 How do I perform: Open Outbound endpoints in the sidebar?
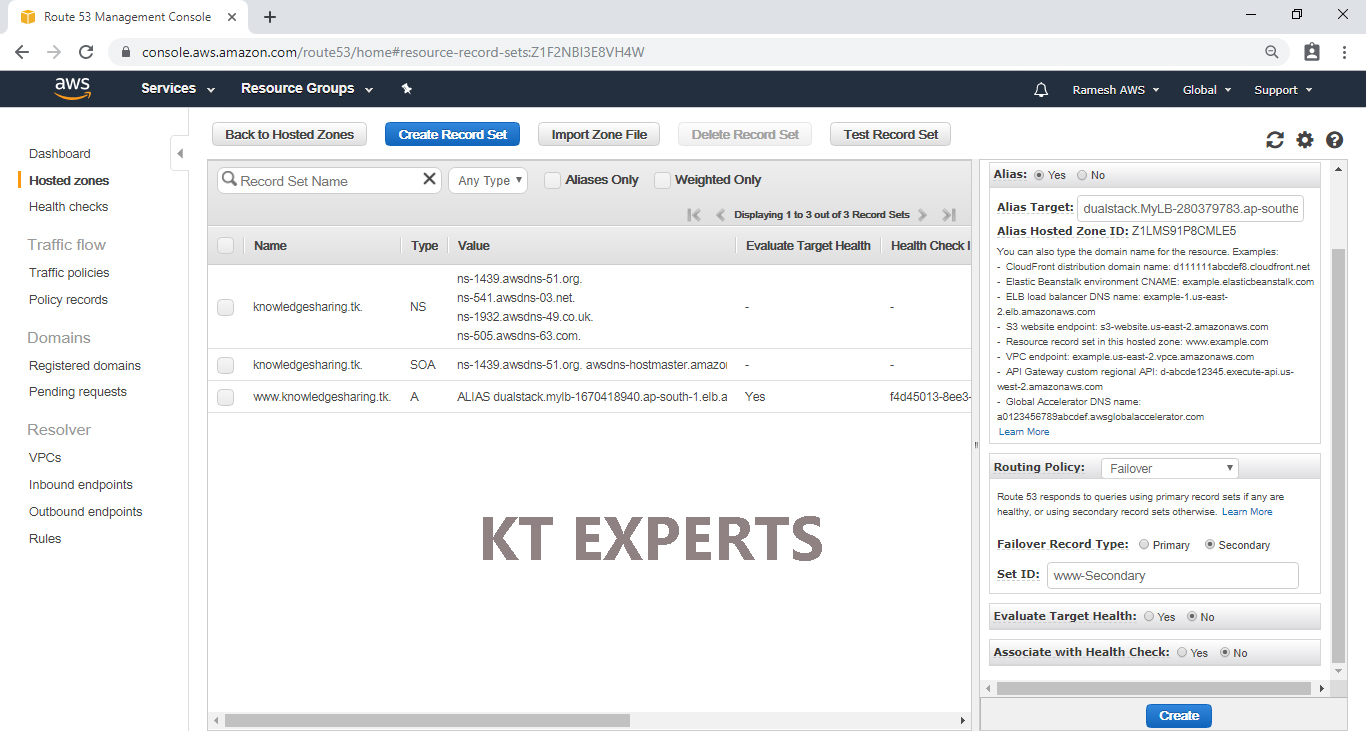86,512
